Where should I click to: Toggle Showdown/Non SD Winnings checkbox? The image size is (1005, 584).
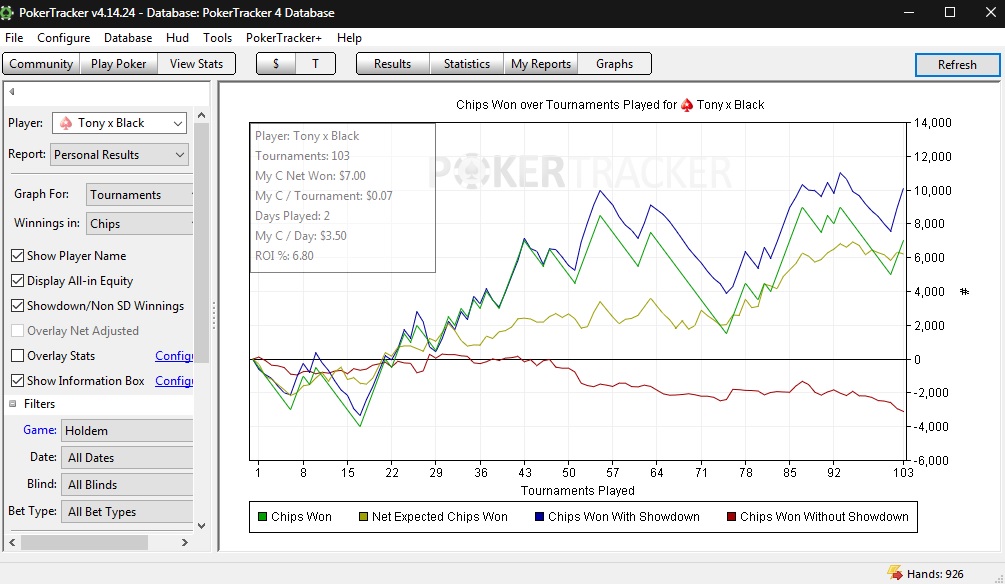point(18,306)
